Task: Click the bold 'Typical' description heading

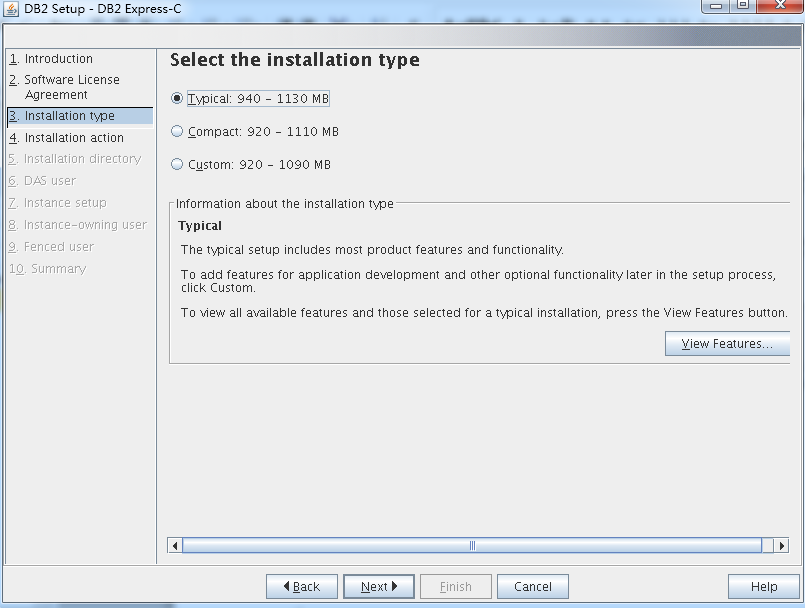Action: [x=200, y=226]
